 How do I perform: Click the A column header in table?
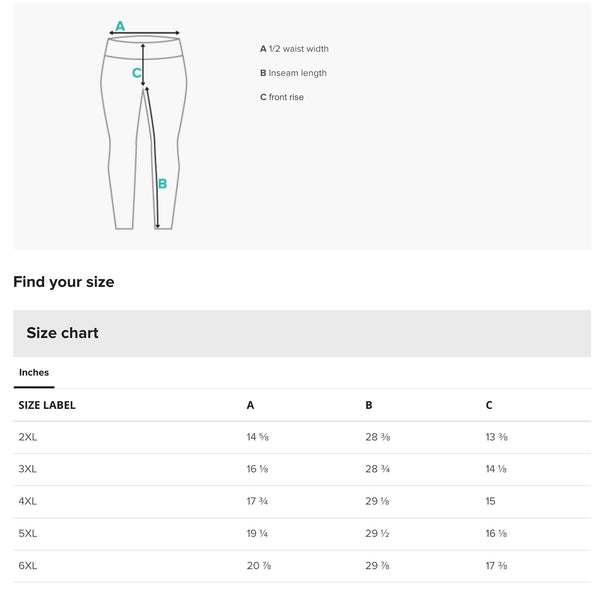point(250,405)
